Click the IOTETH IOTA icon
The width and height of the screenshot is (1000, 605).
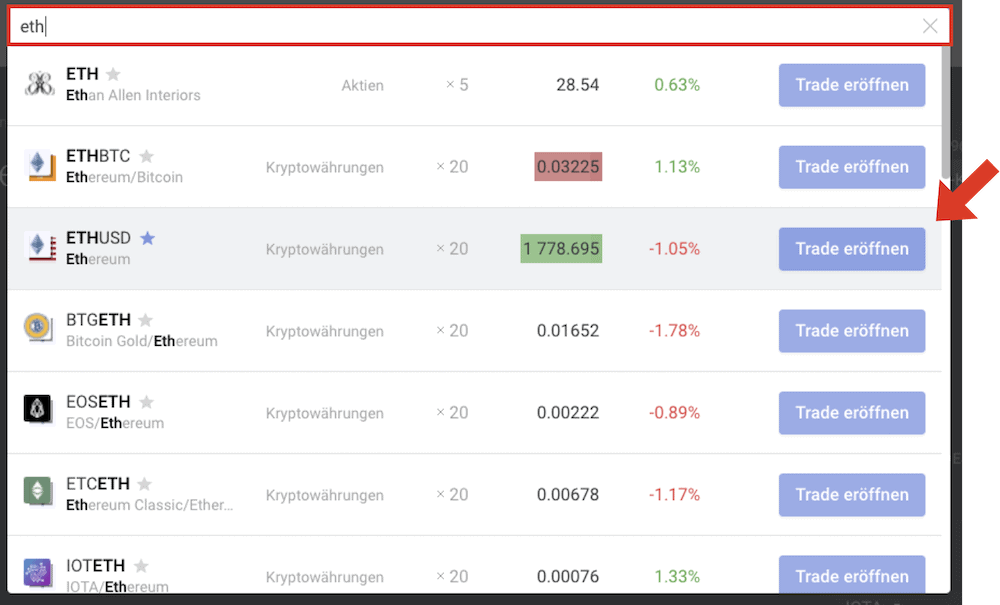click(x=38, y=572)
